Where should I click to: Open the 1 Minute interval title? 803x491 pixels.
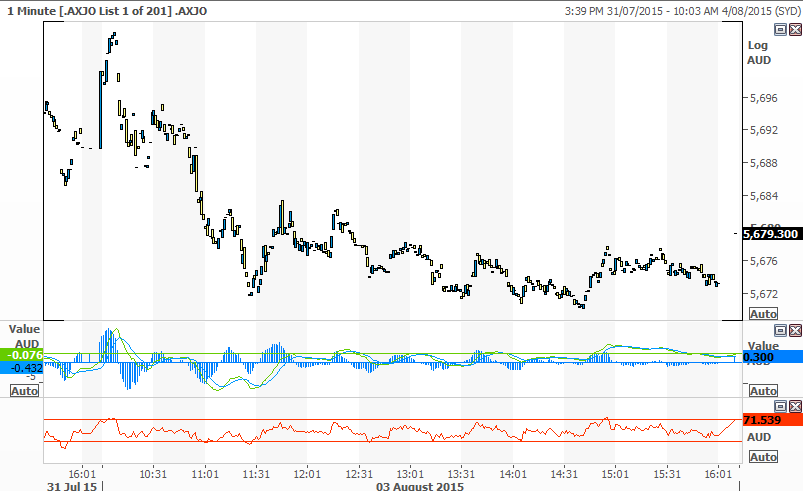pos(30,10)
